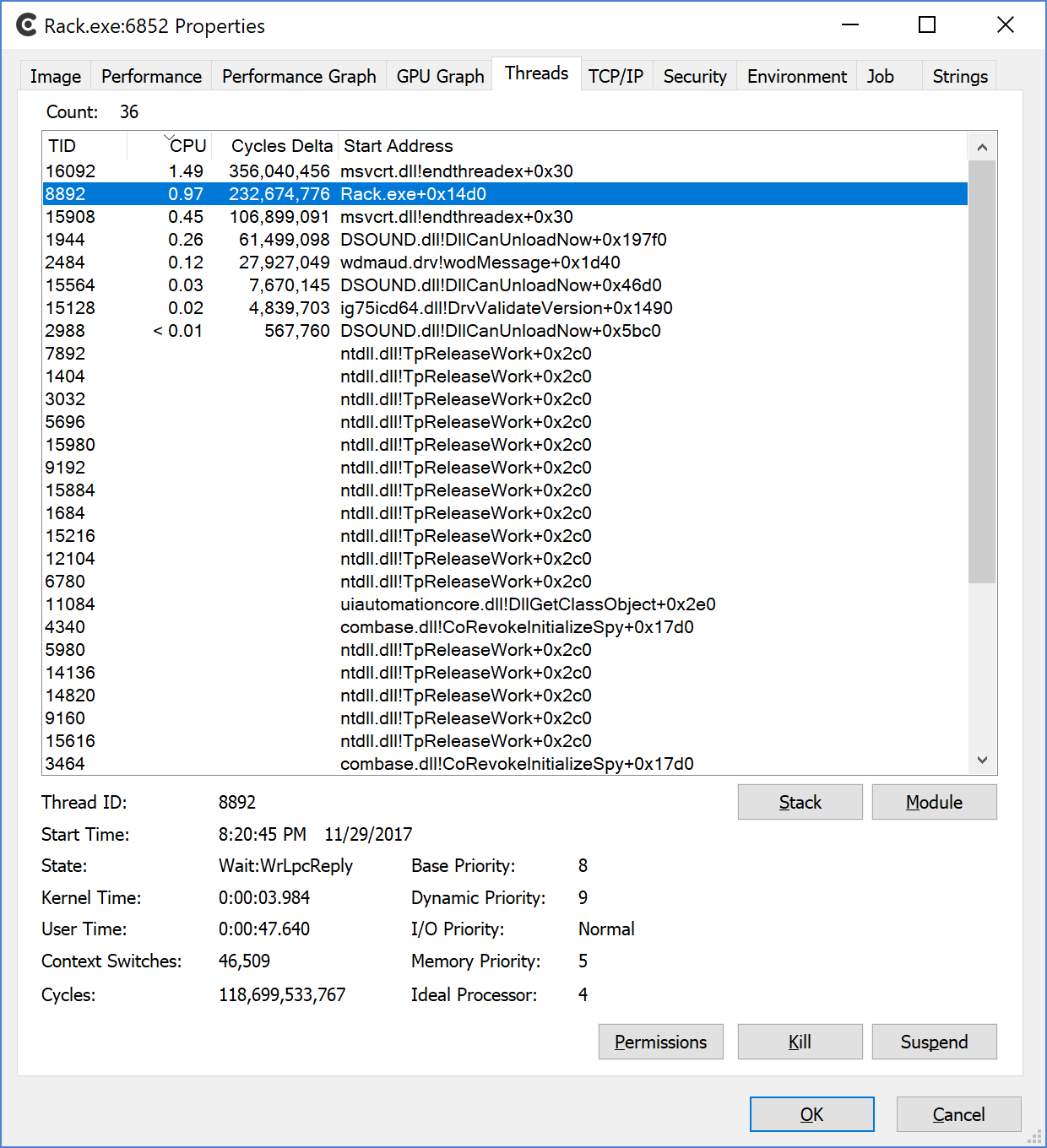
Task: Switch to GPU Graph tab
Action: (x=440, y=76)
